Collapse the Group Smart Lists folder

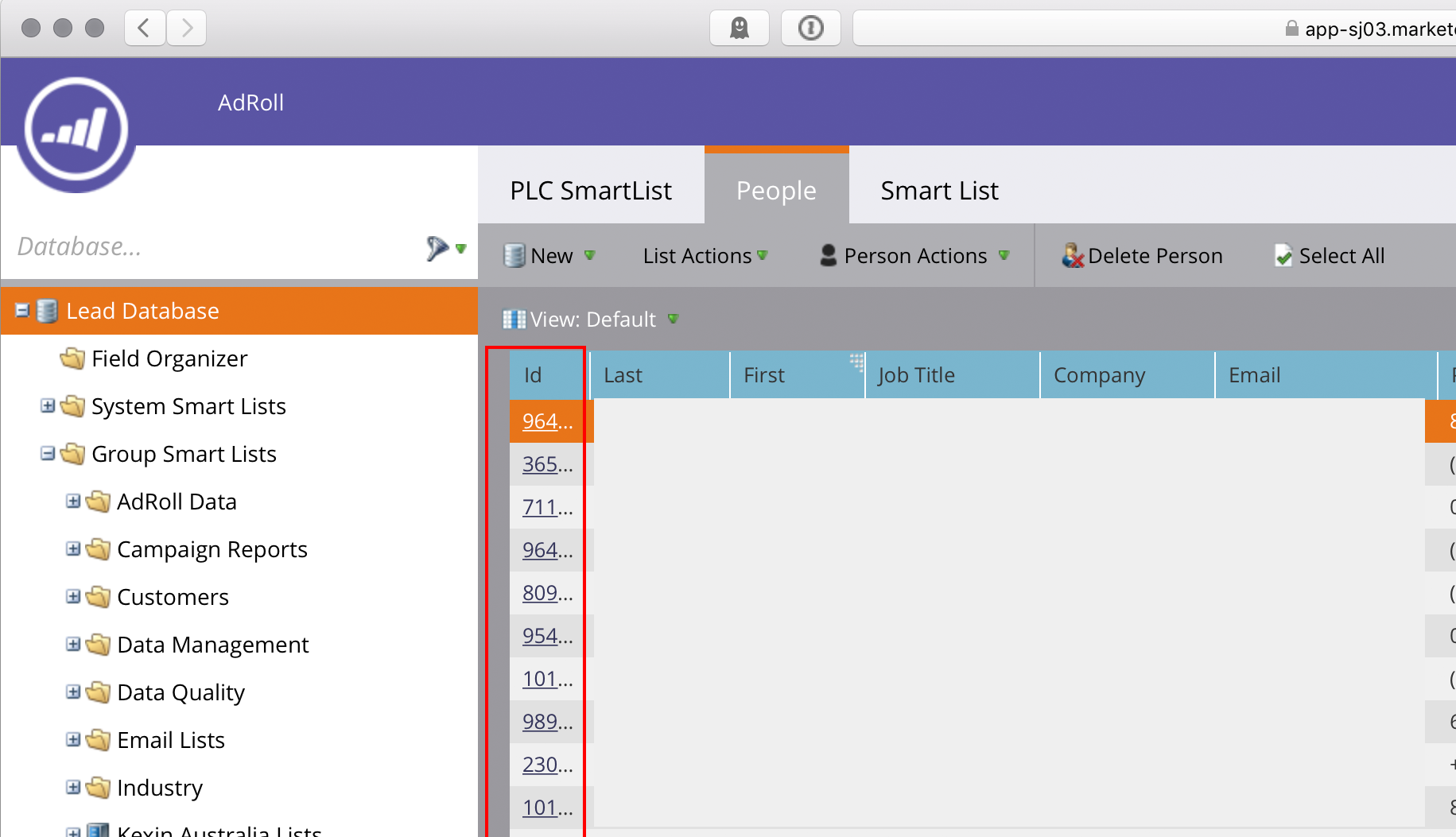point(48,453)
